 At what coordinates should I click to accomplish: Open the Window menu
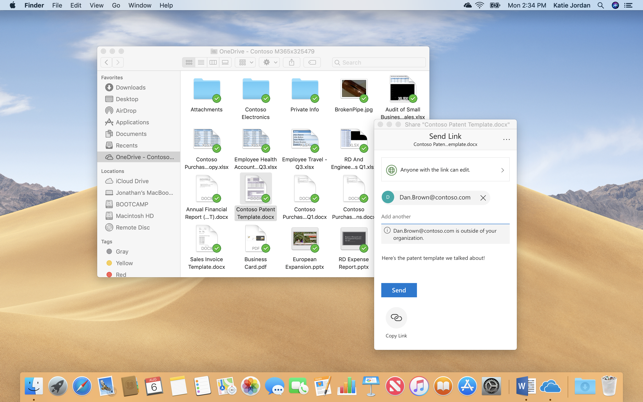140,5
